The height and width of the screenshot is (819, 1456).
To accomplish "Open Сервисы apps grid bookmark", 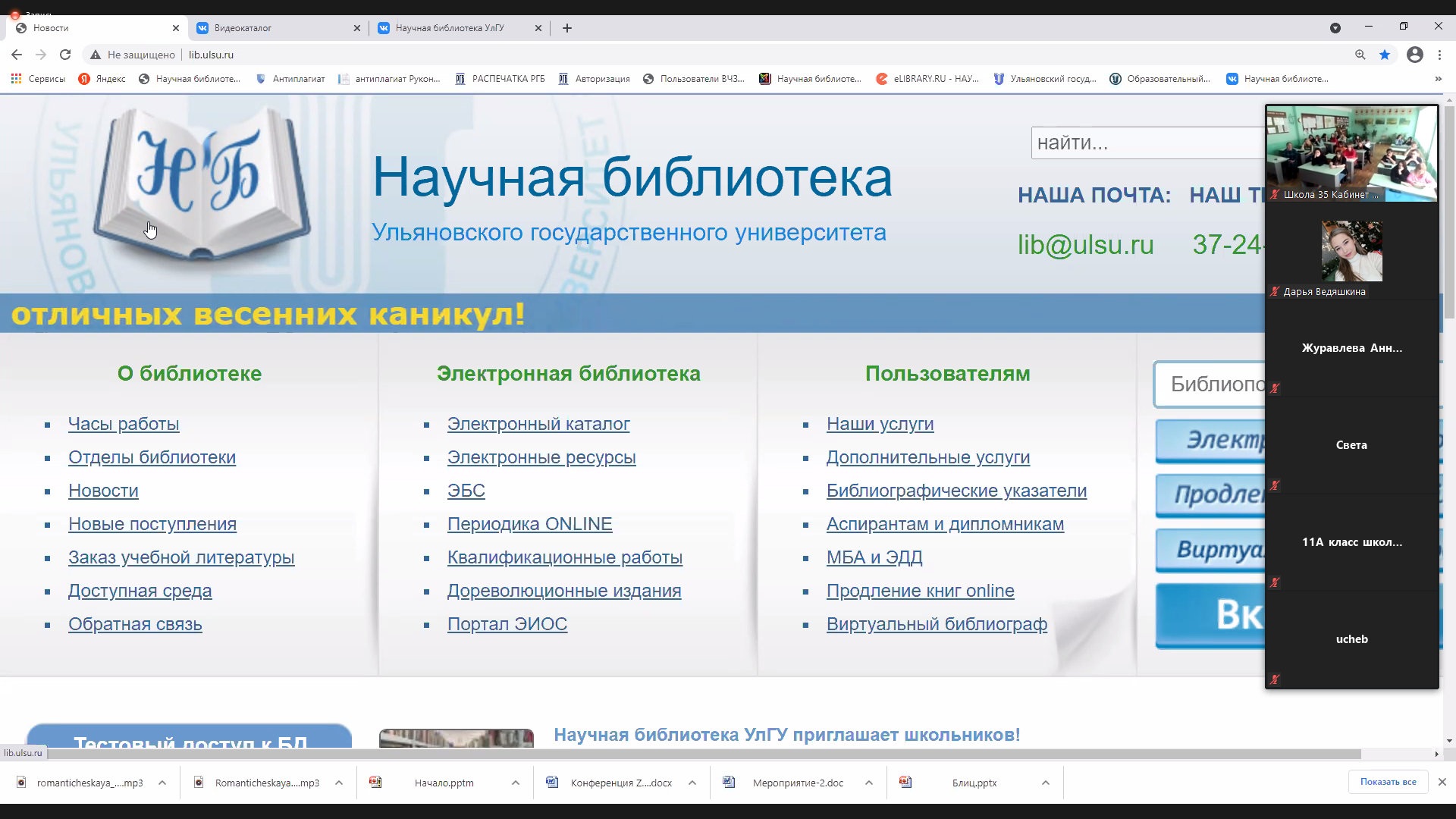I will (x=38, y=79).
